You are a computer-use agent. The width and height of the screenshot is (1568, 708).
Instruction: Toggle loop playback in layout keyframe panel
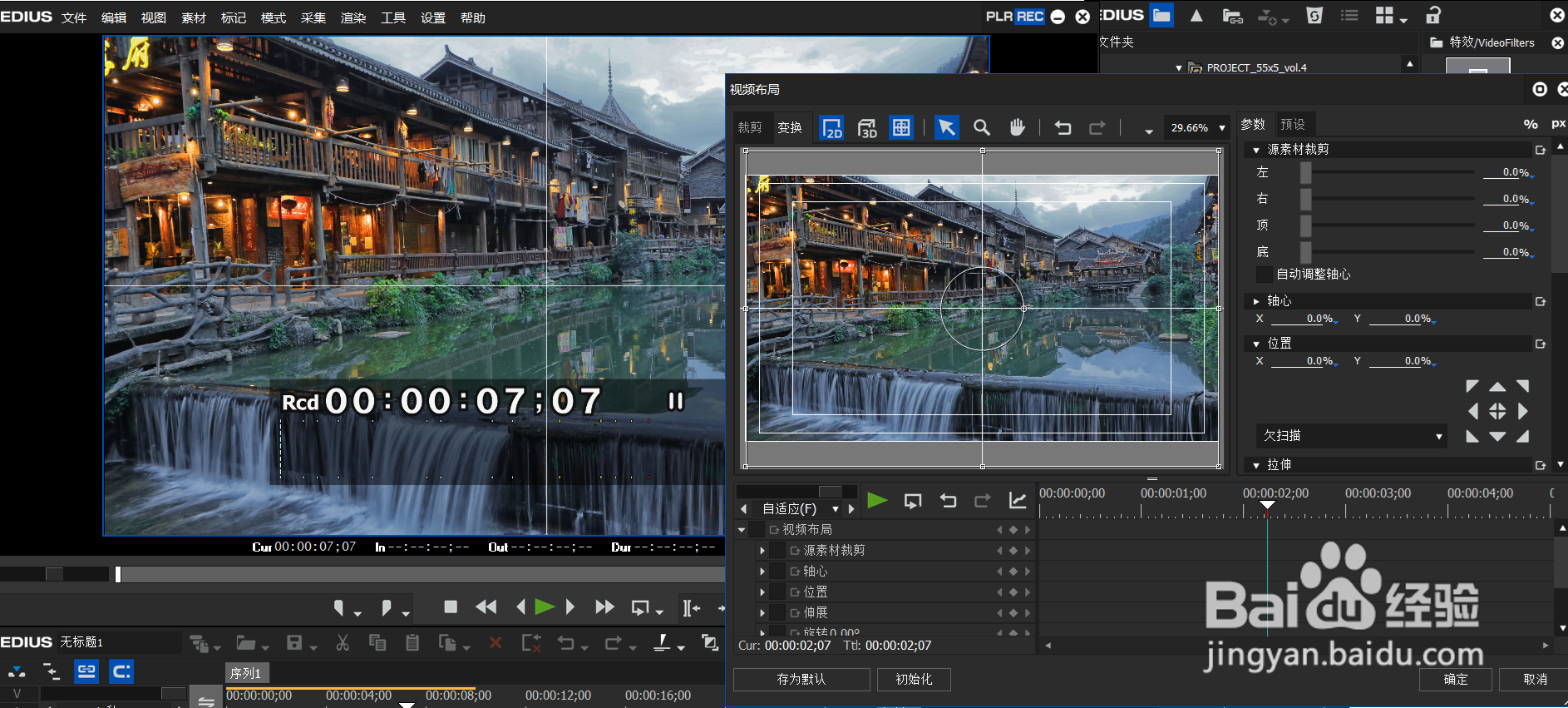tap(913, 501)
